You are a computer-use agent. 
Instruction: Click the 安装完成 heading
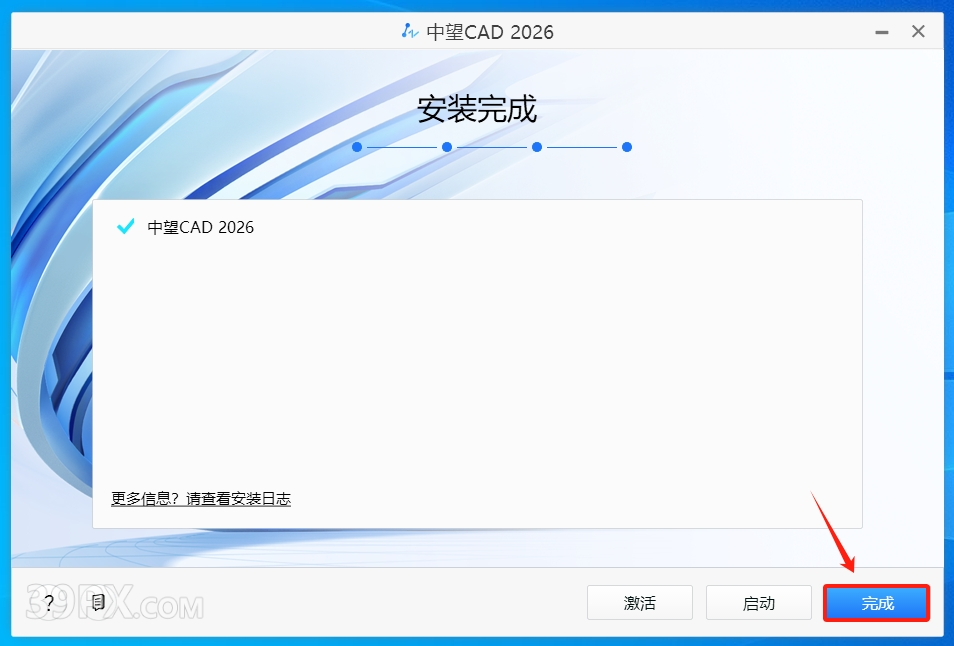click(477, 109)
